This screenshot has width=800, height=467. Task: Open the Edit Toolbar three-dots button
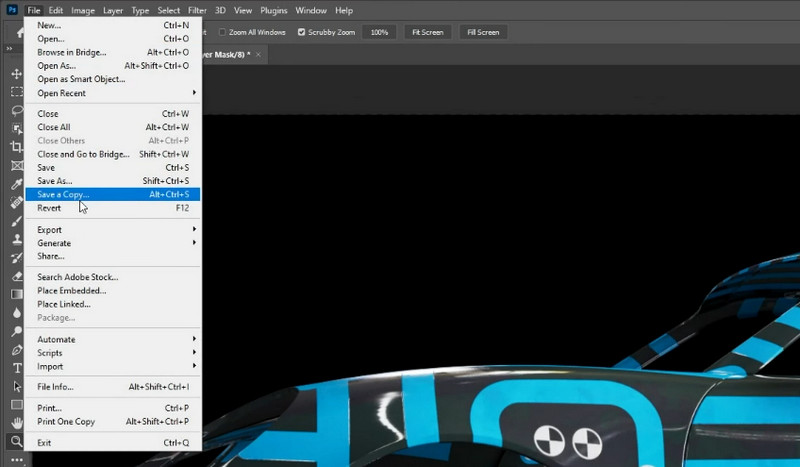click(16, 459)
